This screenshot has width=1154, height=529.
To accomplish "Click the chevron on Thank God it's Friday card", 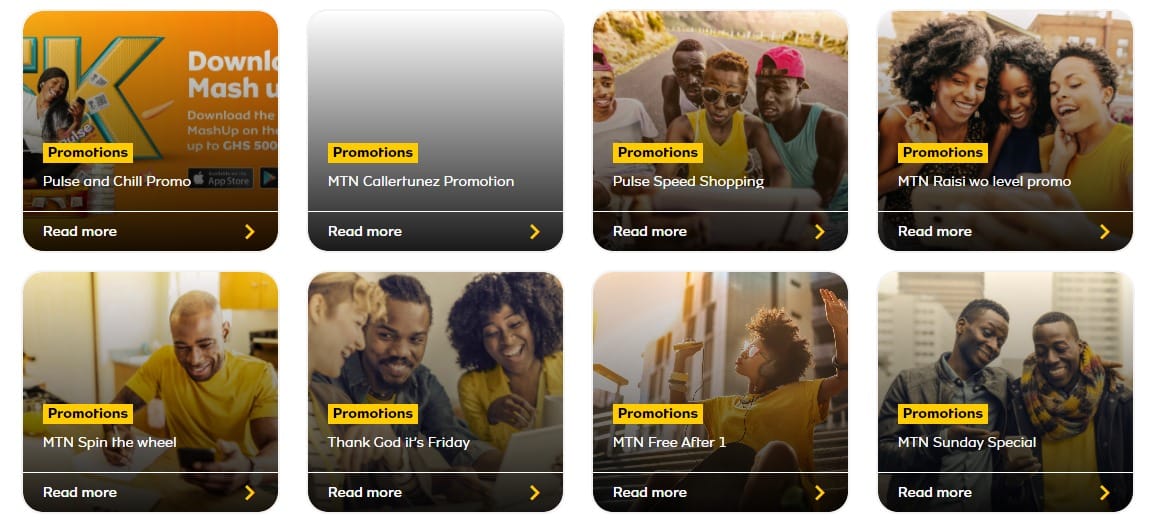I will click(x=534, y=493).
